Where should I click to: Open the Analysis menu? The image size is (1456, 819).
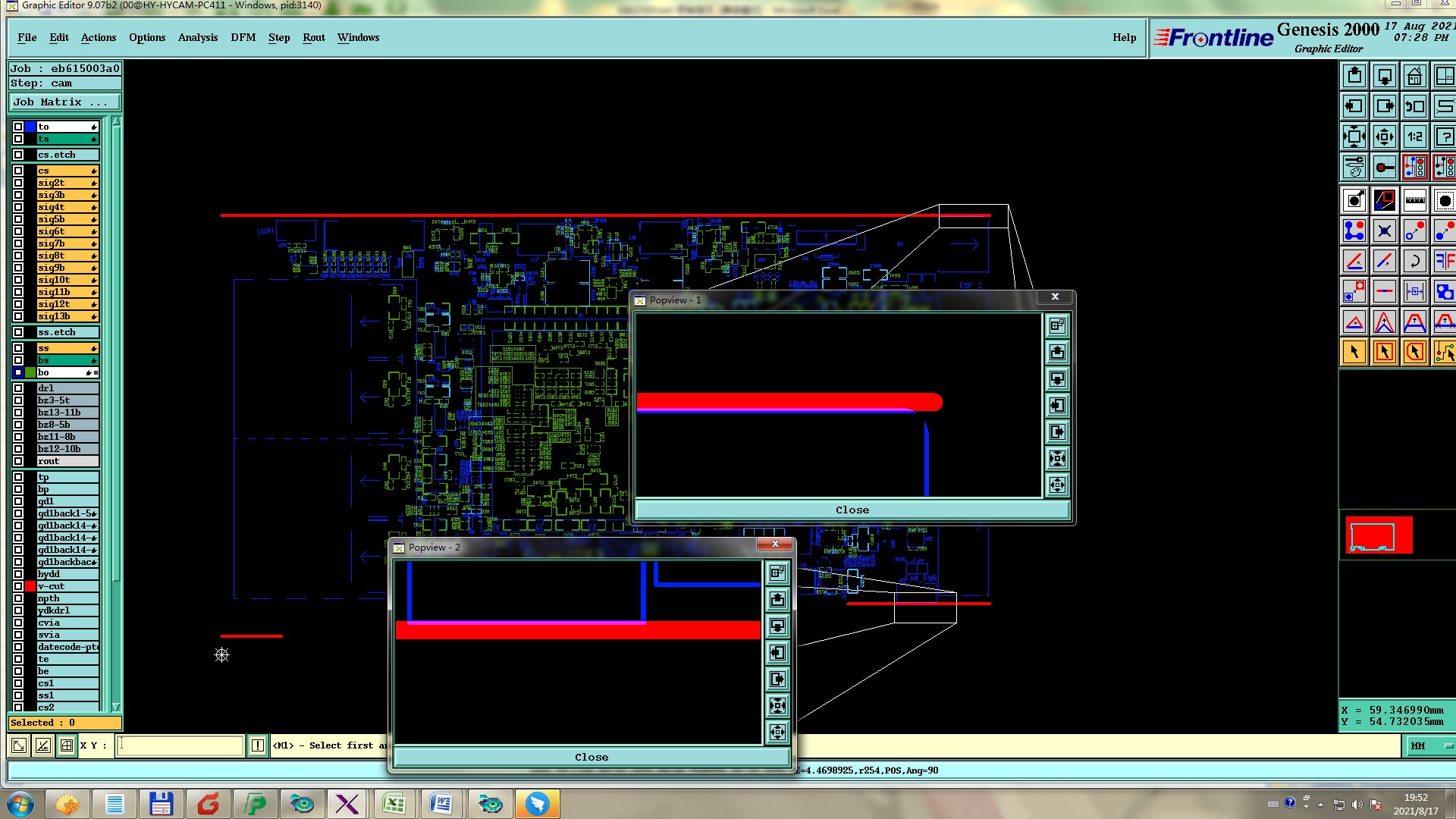tap(197, 37)
